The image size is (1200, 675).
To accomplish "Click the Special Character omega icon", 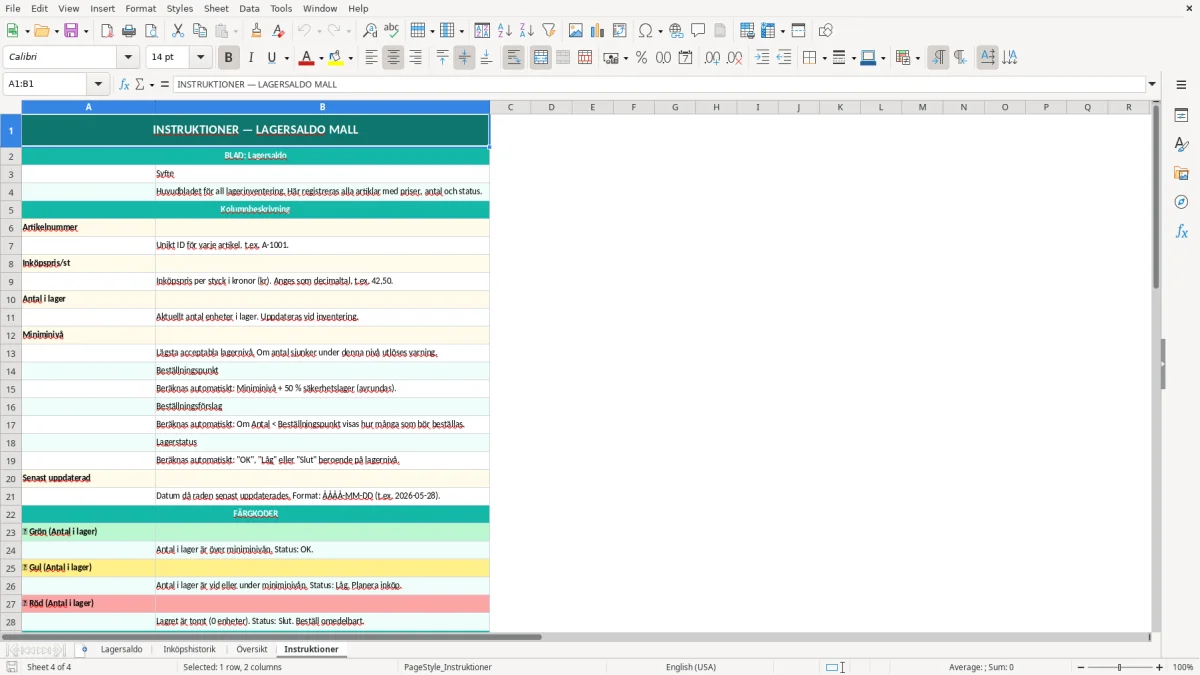I will tap(645, 31).
